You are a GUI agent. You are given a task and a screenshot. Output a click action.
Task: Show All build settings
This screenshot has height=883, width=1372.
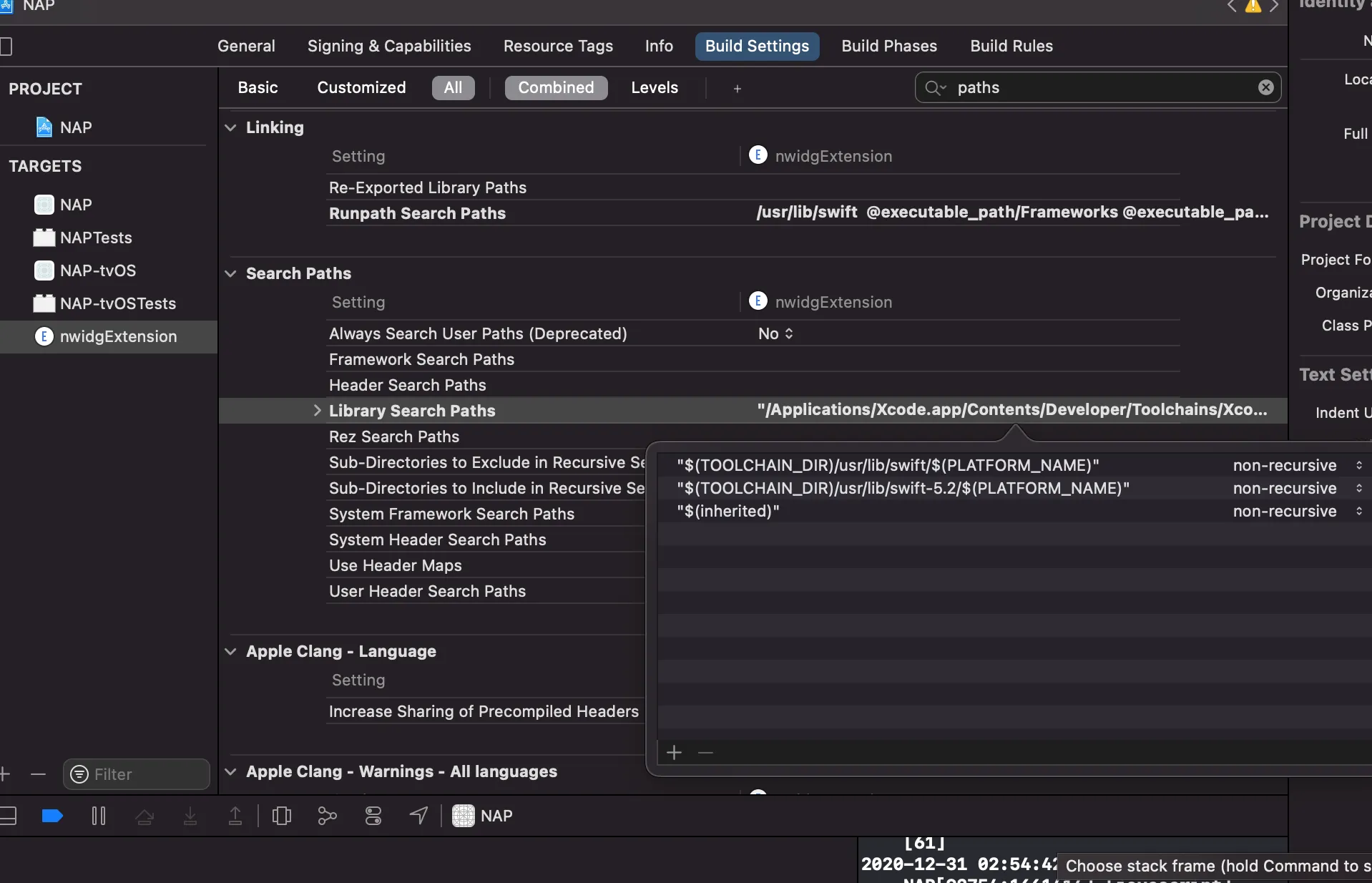click(x=453, y=87)
